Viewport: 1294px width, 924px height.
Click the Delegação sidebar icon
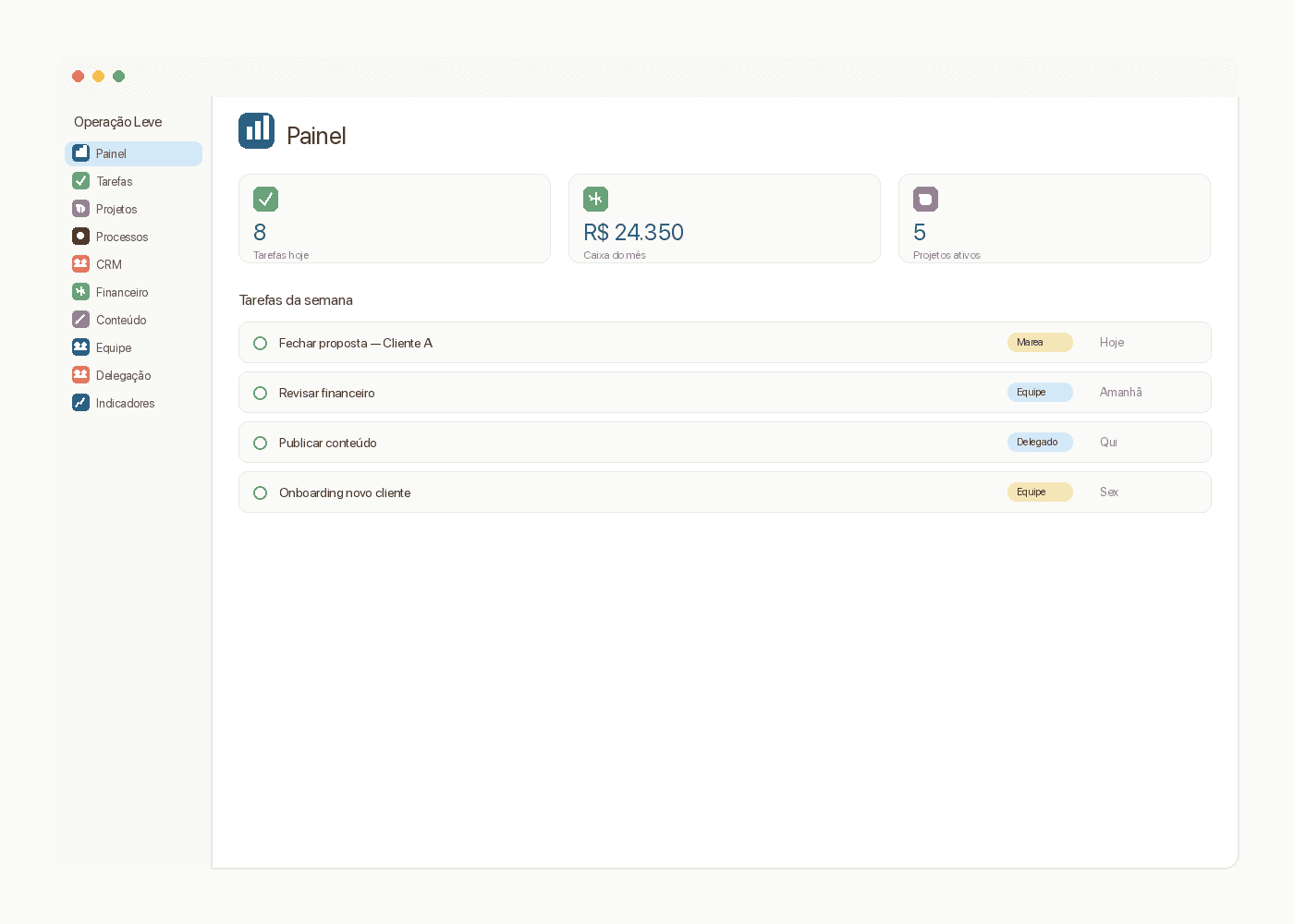81,375
